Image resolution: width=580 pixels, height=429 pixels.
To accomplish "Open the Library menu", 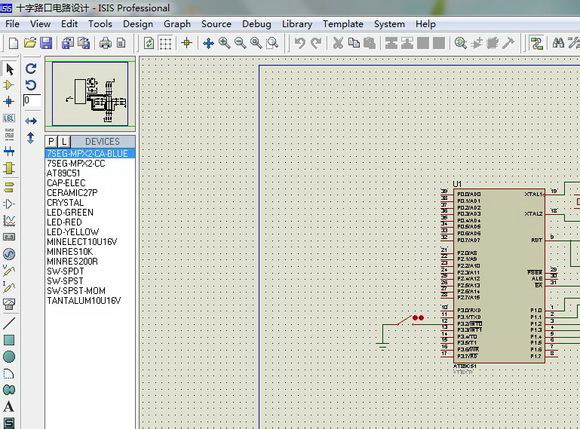I will pos(297,24).
